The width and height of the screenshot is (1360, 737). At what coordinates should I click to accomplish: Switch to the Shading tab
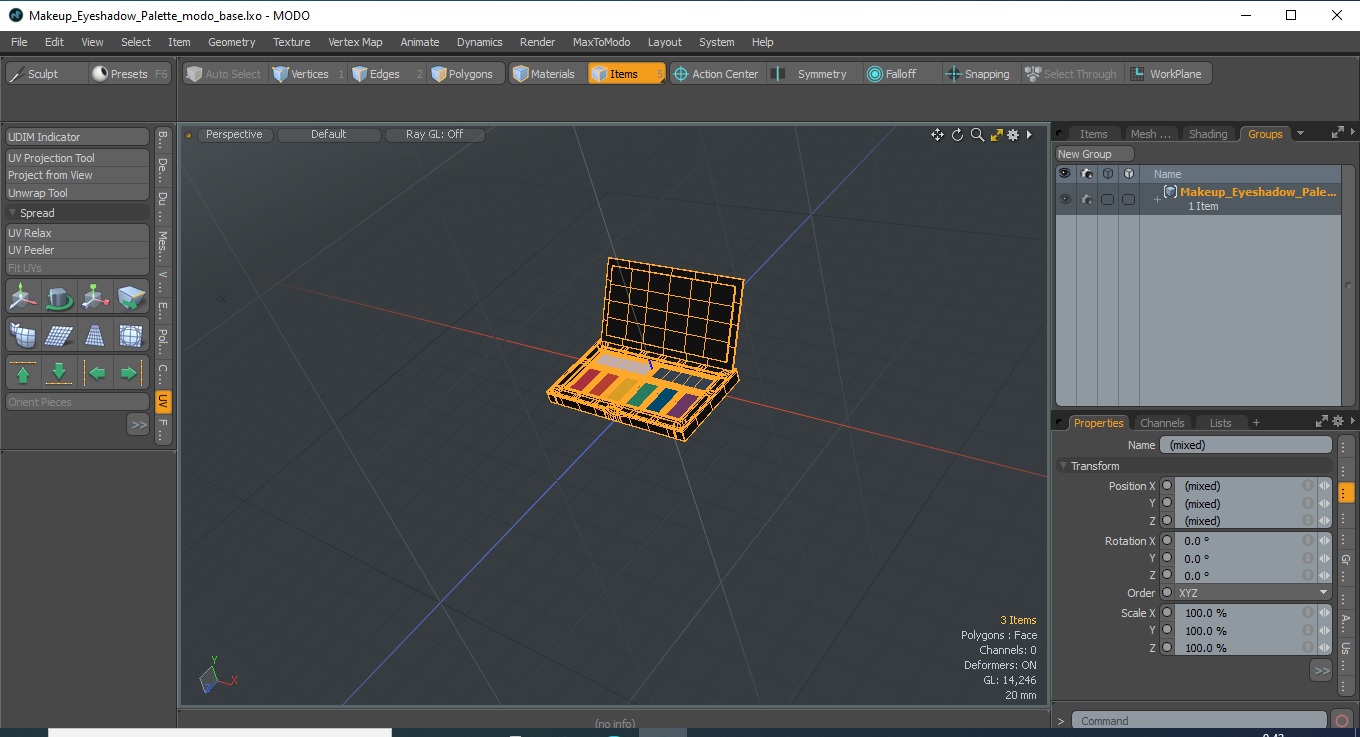coord(1208,134)
